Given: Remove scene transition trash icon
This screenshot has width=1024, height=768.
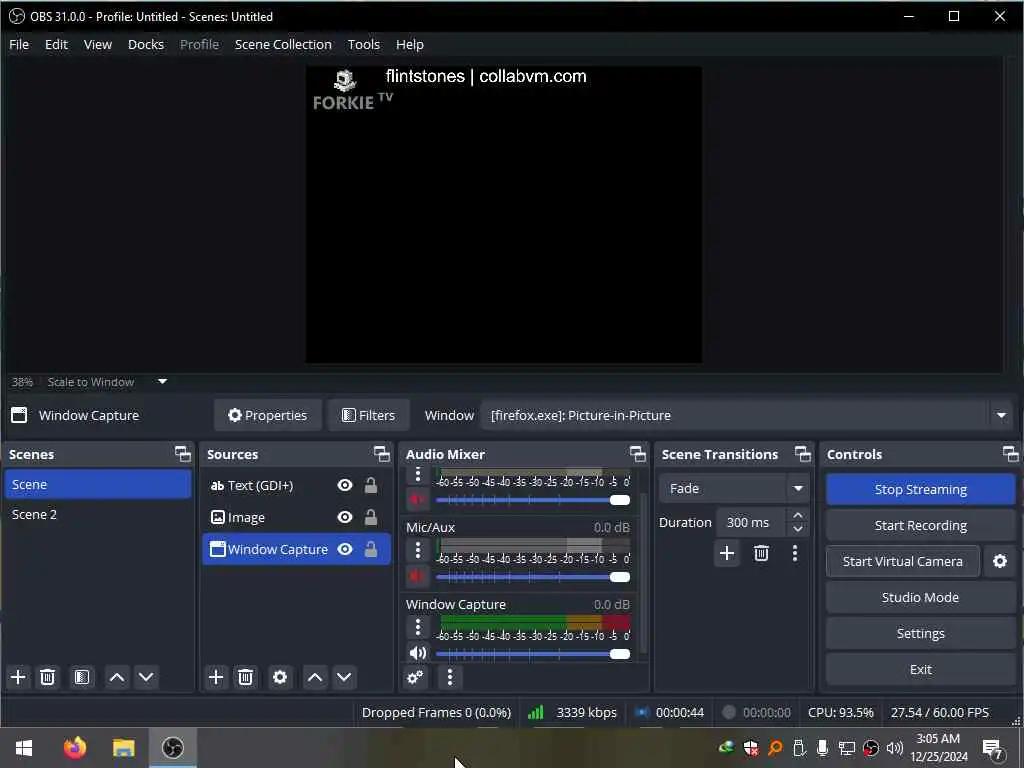Looking at the screenshot, I should pos(761,553).
